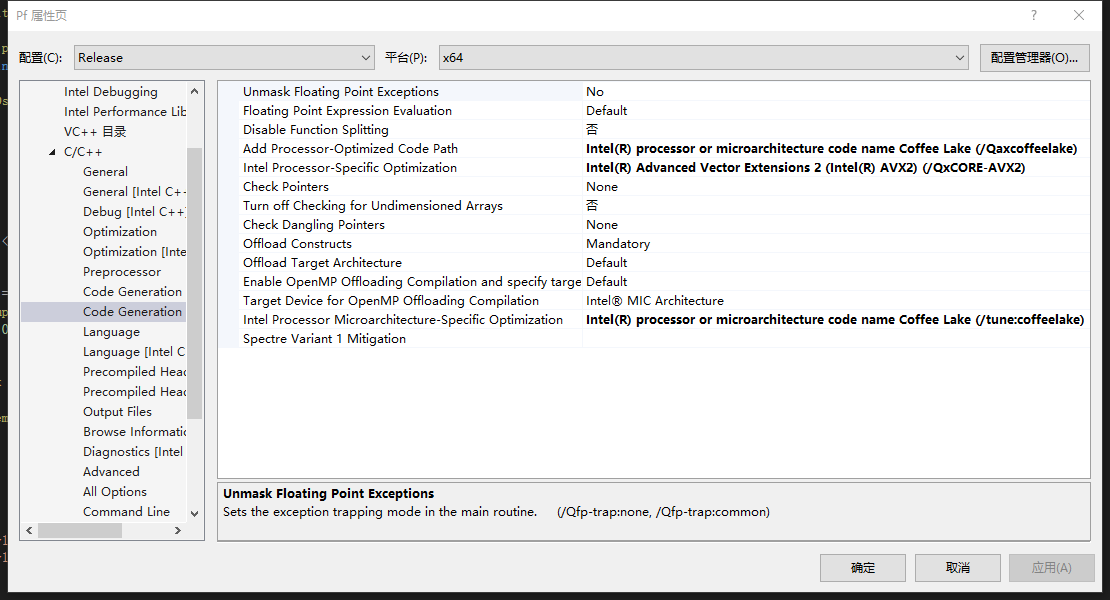The height and width of the screenshot is (600, 1110).
Task: Click tree horizontal scrollbar left arrow
Action: (x=29, y=530)
